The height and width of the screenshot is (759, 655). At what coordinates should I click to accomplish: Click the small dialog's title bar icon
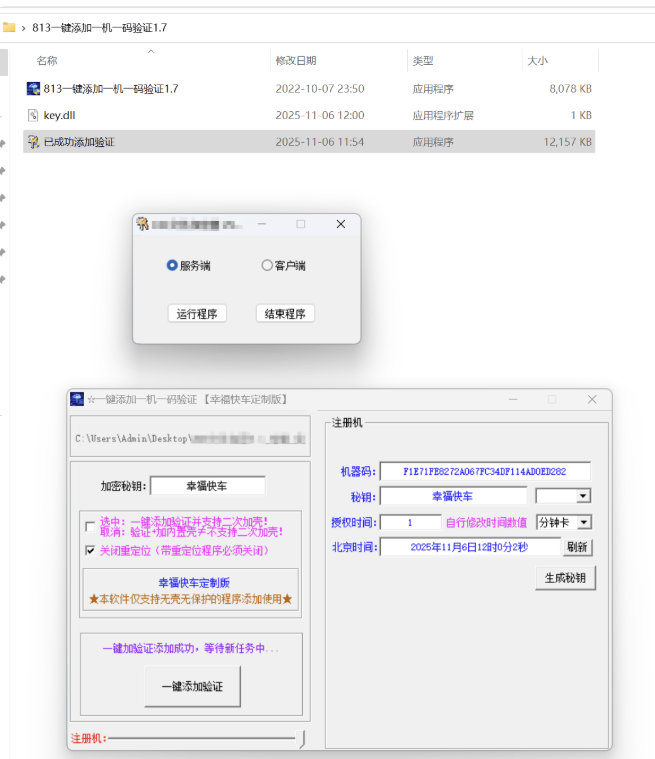click(143, 225)
